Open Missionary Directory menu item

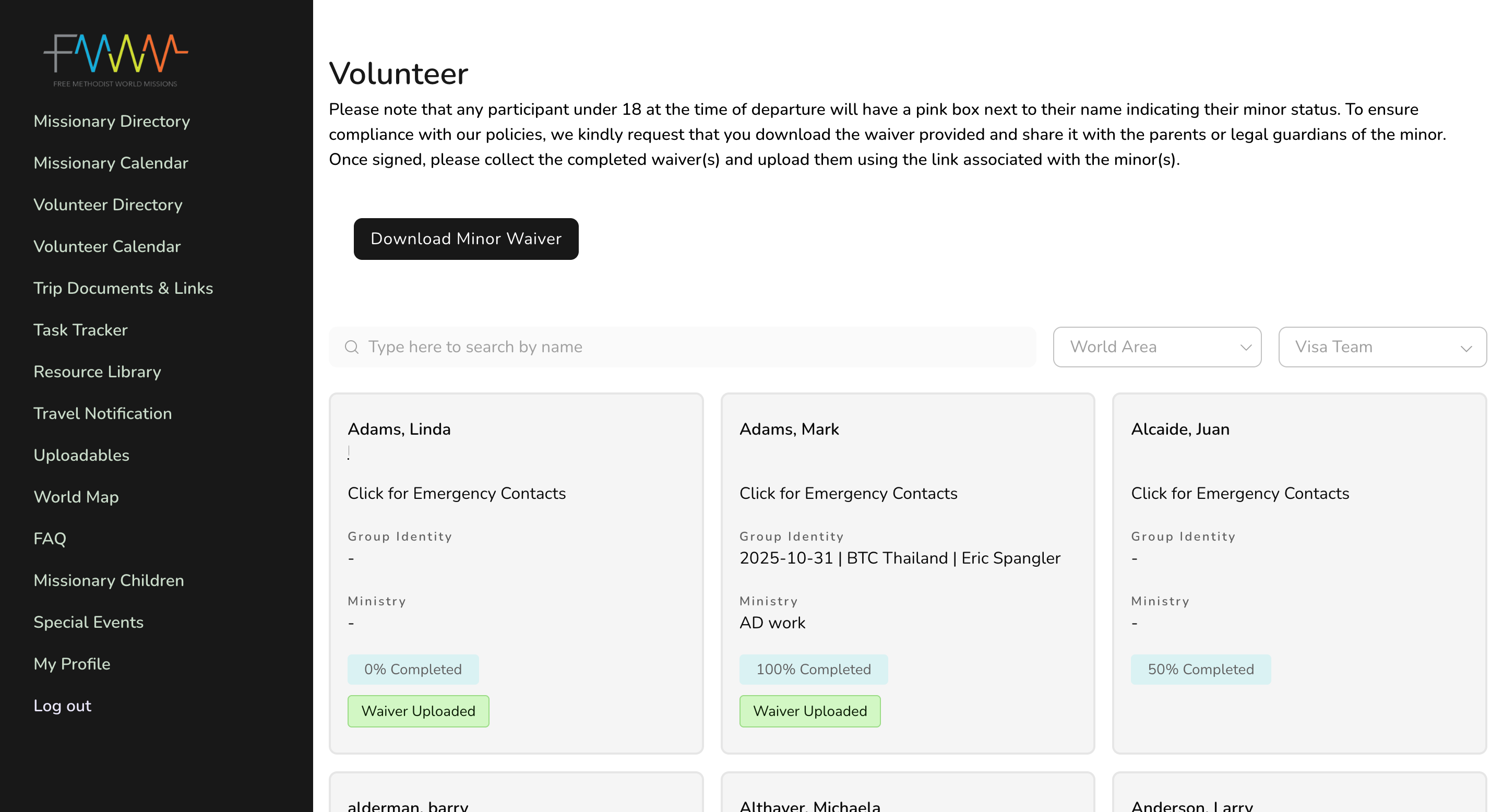click(x=112, y=122)
